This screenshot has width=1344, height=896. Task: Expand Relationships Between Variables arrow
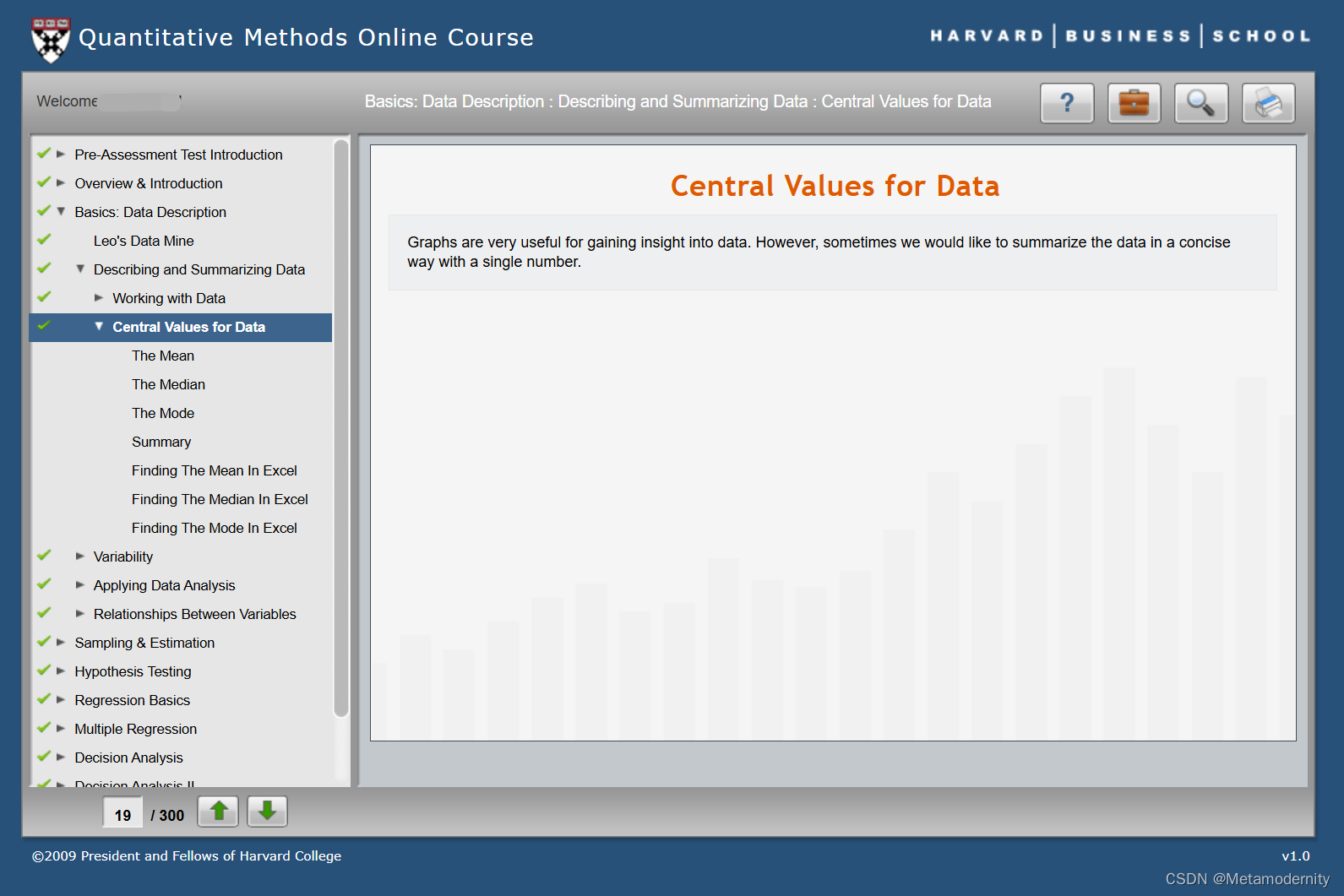coord(80,614)
